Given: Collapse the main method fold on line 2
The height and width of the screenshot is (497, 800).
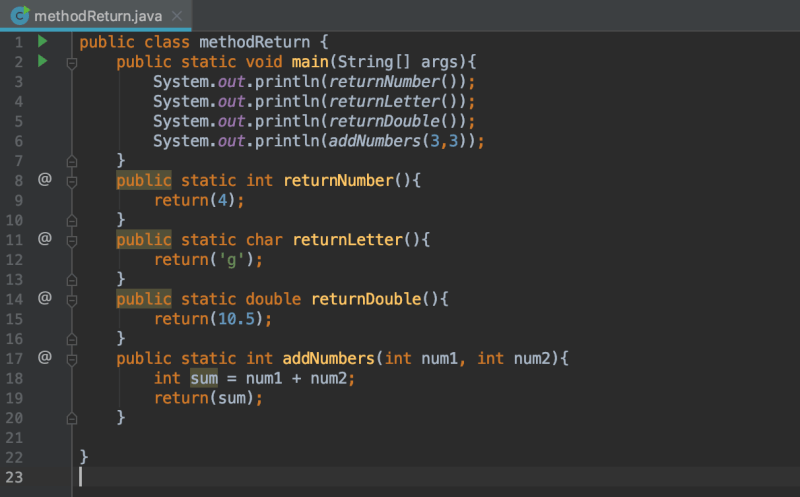Looking at the screenshot, I should pos(72,63).
